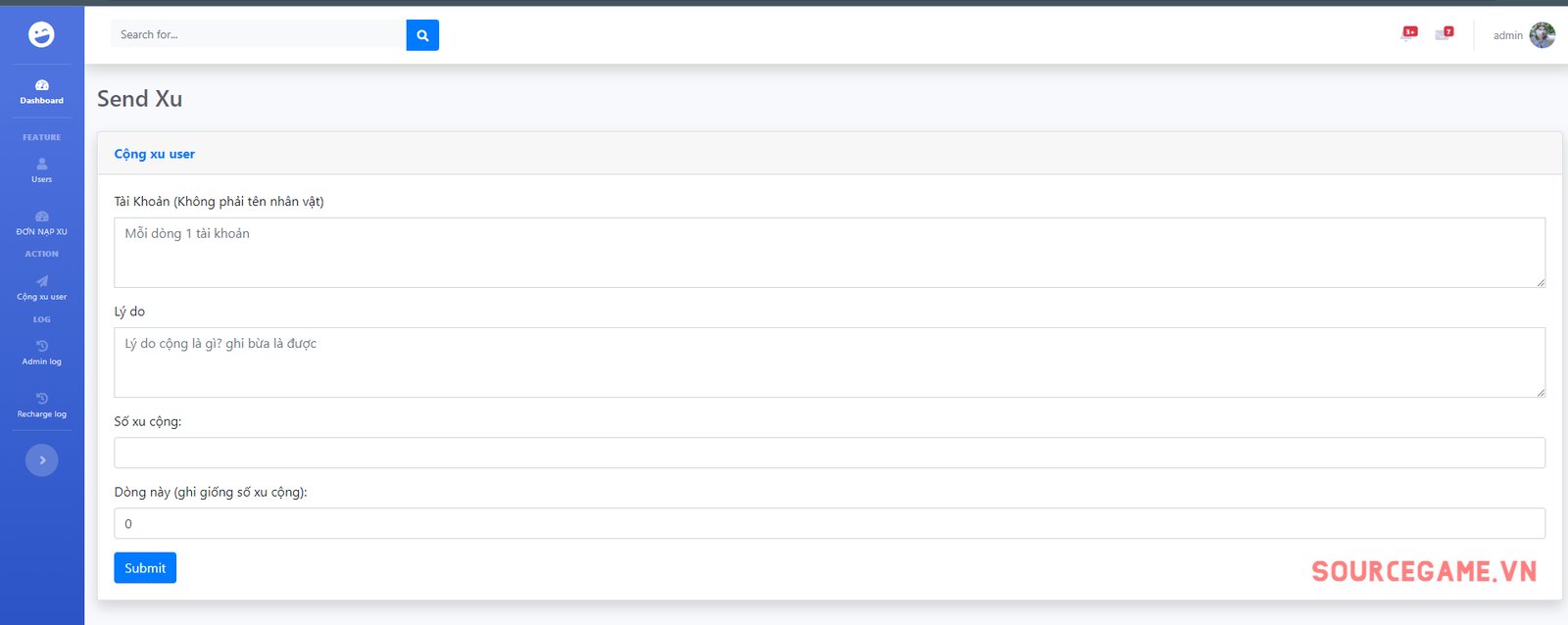Open the notifications bell with 3+ badge
Image resolution: width=1568 pixels, height=625 pixels.
coord(1408,34)
